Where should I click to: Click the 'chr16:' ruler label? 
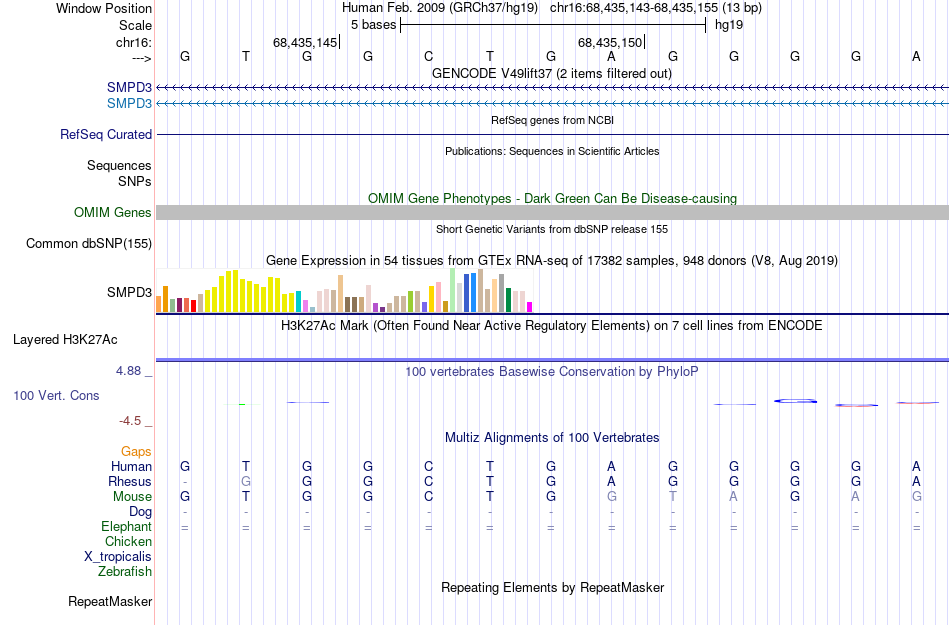pyautogui.click(x=134, y=42)
